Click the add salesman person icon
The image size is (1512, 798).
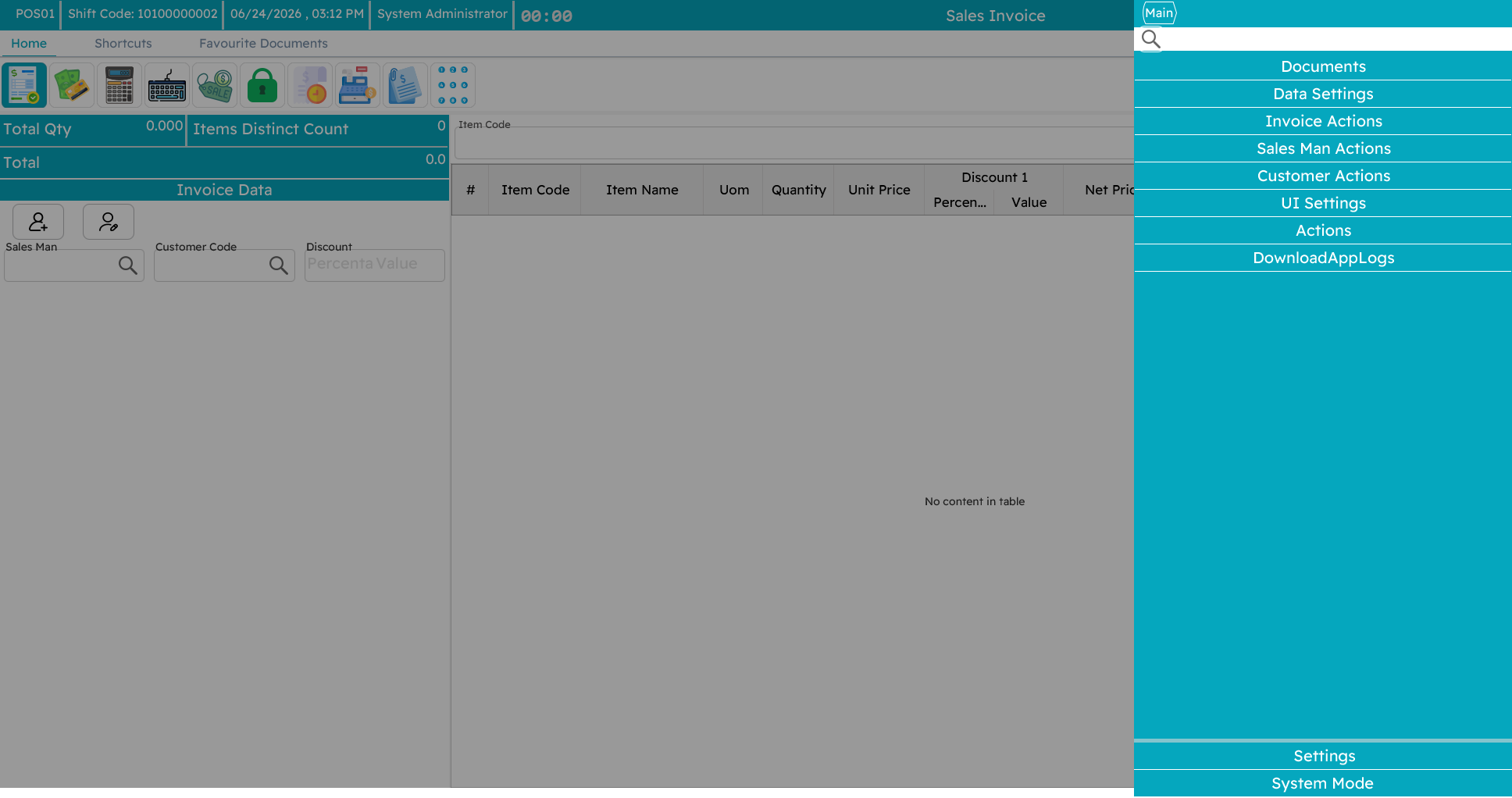[38, 222]
